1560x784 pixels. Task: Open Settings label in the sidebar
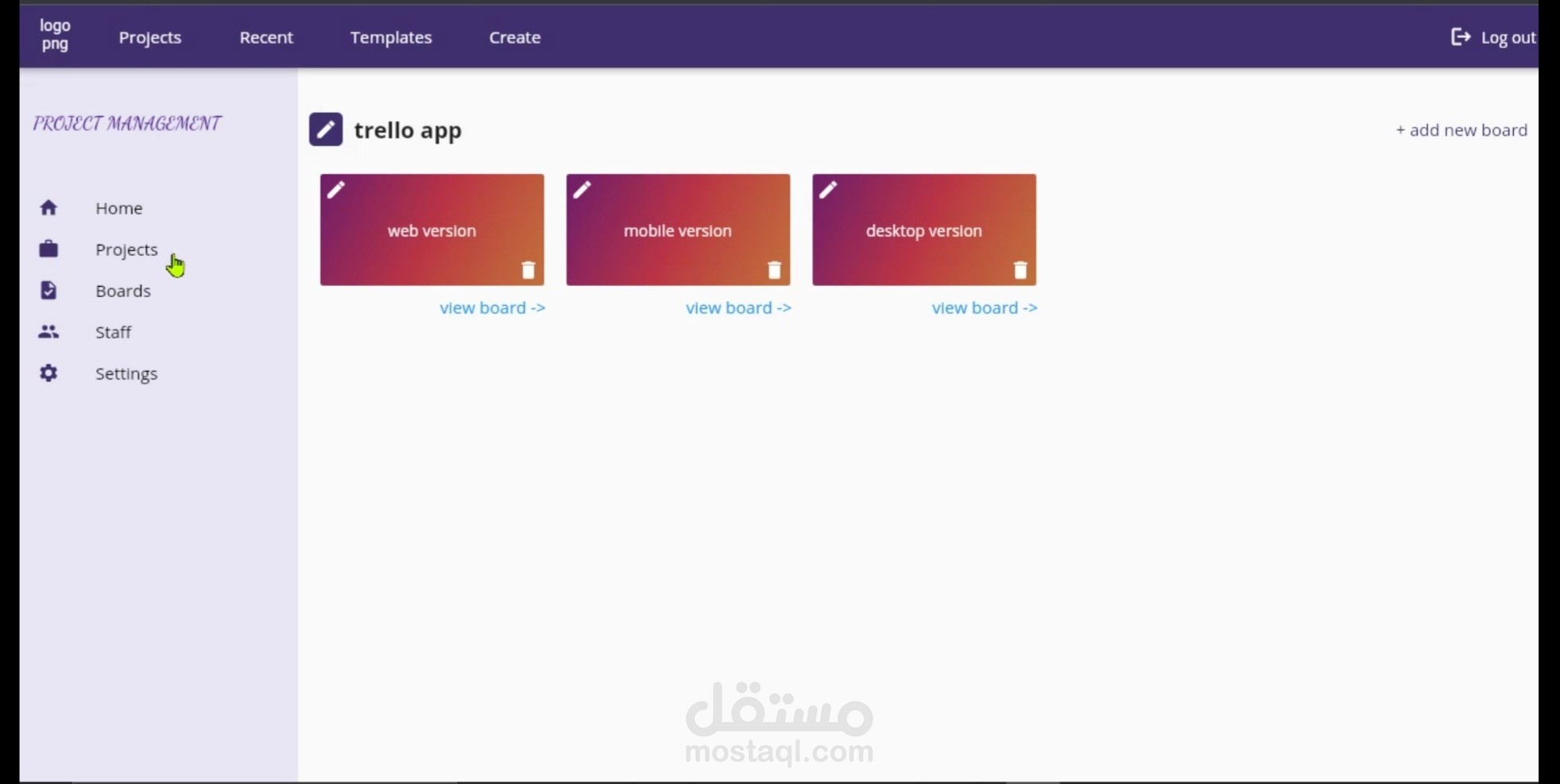pos(126,373)
